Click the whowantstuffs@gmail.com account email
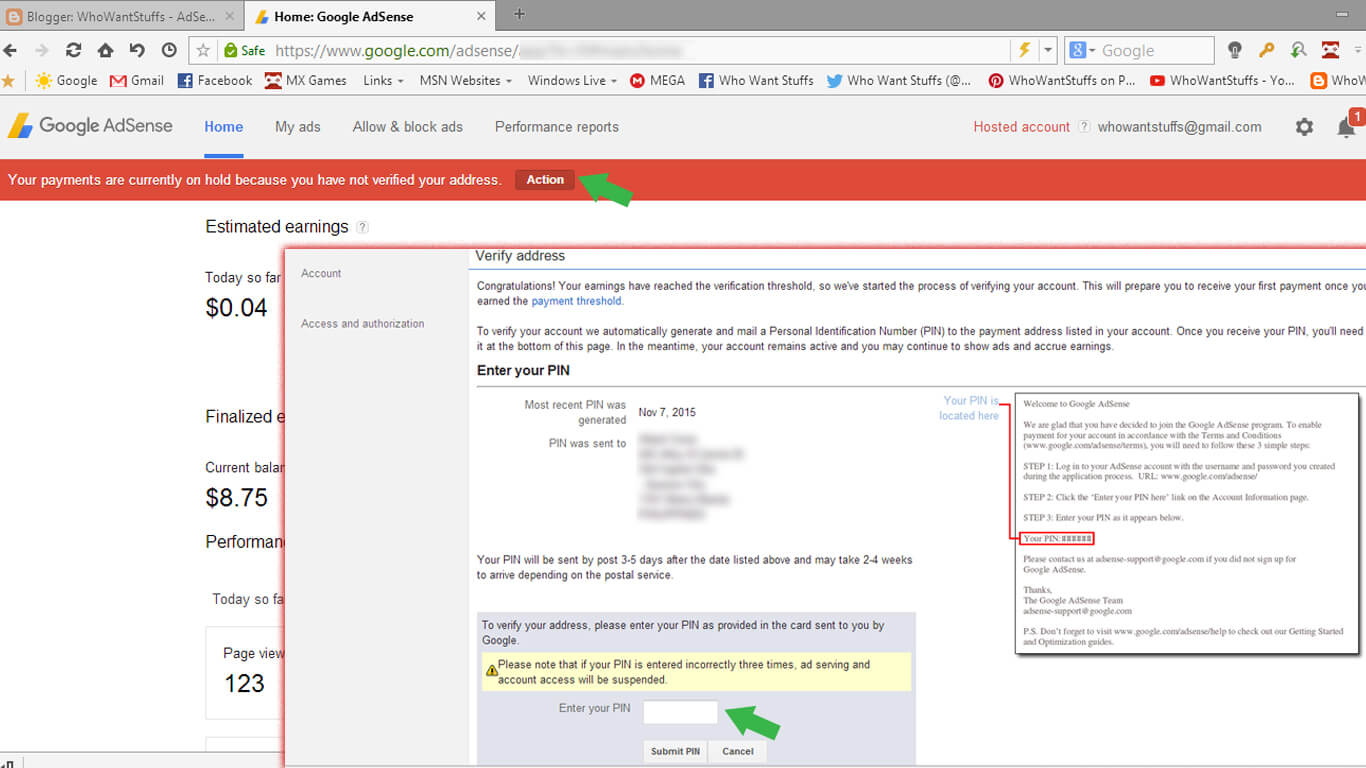Image resolution: width=1366 pixels, height=768 pixels. coord(1180,127)
